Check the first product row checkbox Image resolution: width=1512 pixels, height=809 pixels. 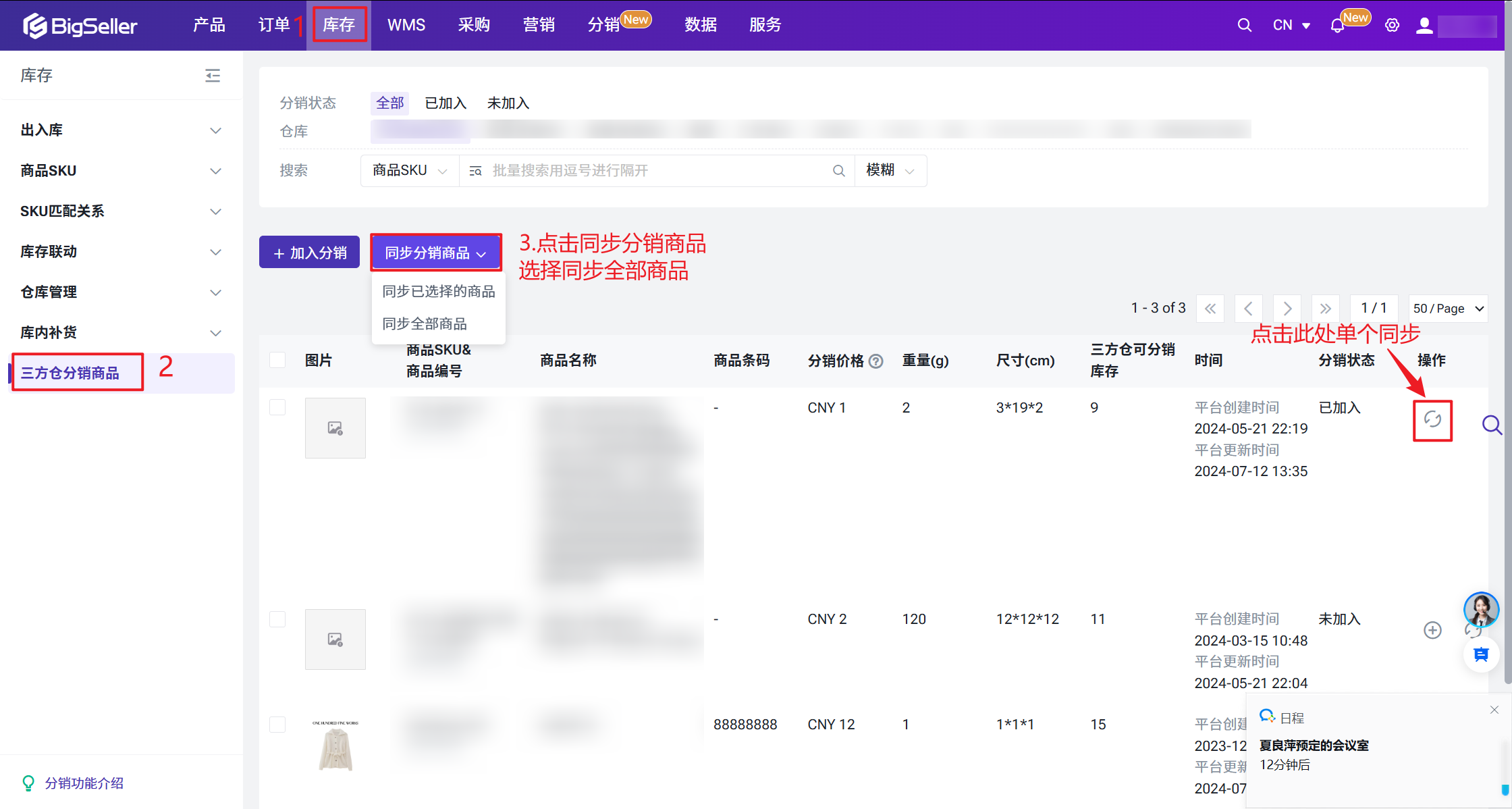(277, 407)
